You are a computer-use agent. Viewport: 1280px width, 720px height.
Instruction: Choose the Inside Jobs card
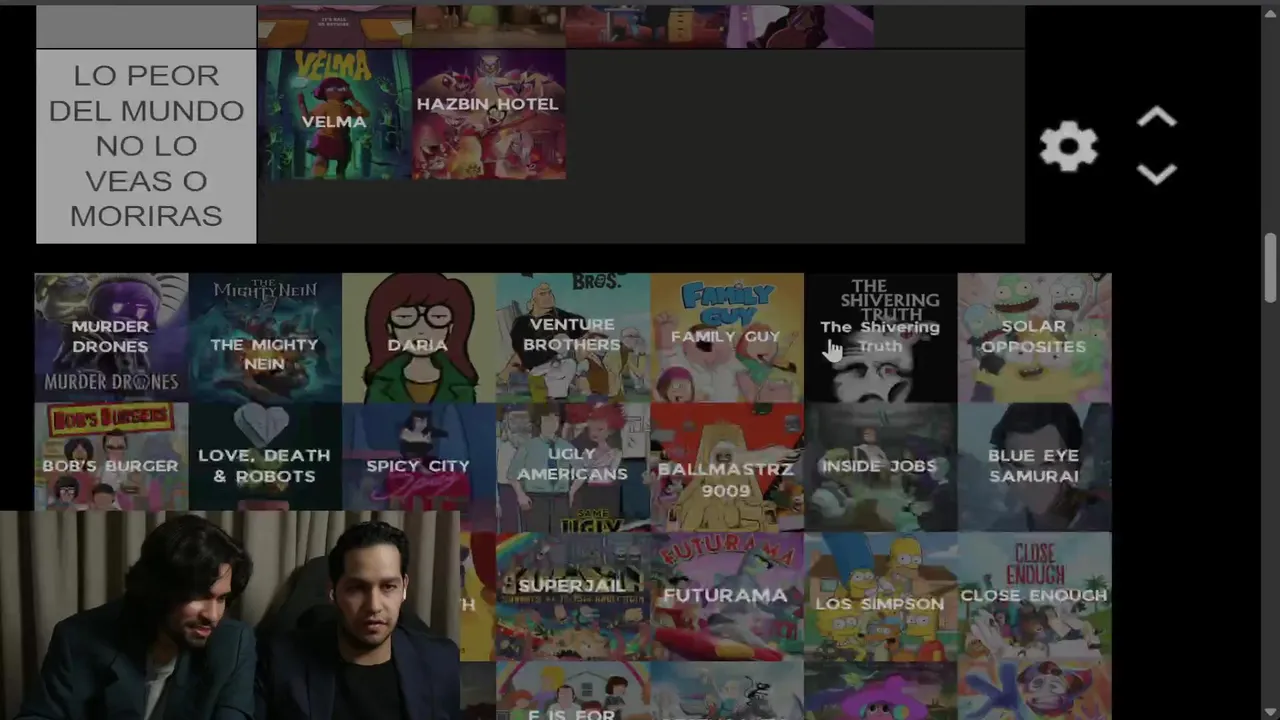click(x=880, y=467)
